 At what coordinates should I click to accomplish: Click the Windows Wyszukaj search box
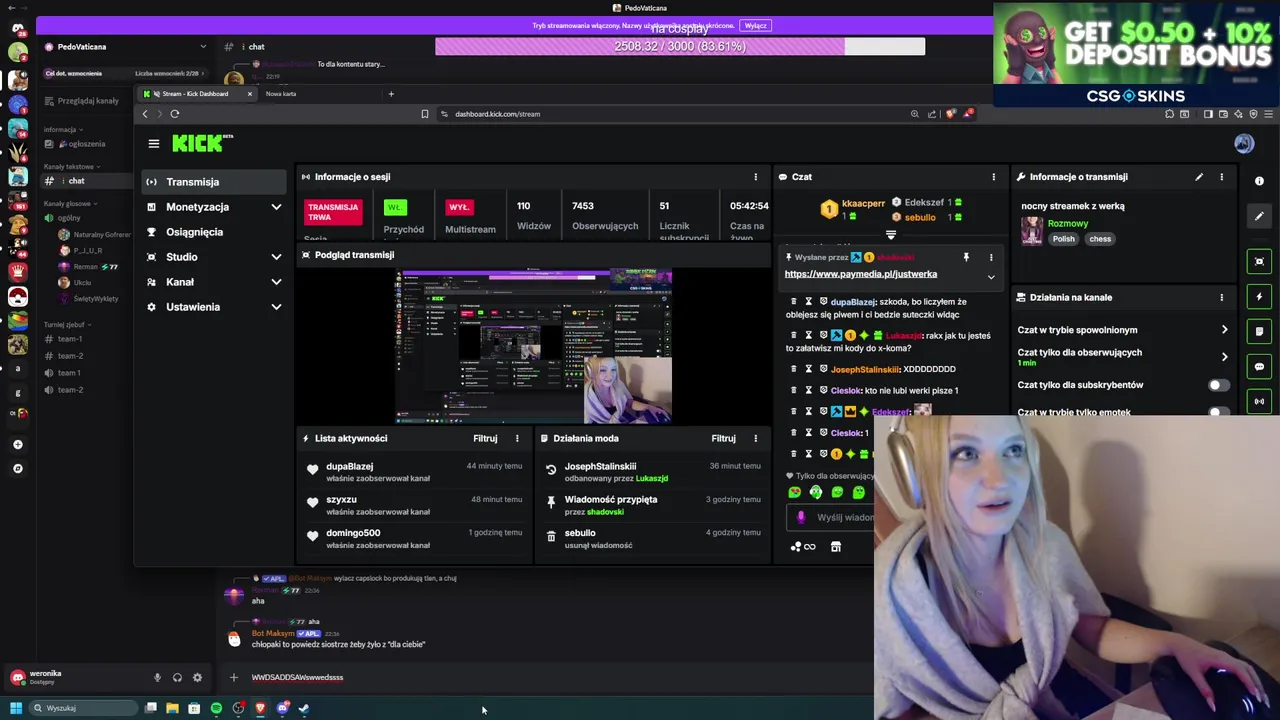click(x=83, y=708)
